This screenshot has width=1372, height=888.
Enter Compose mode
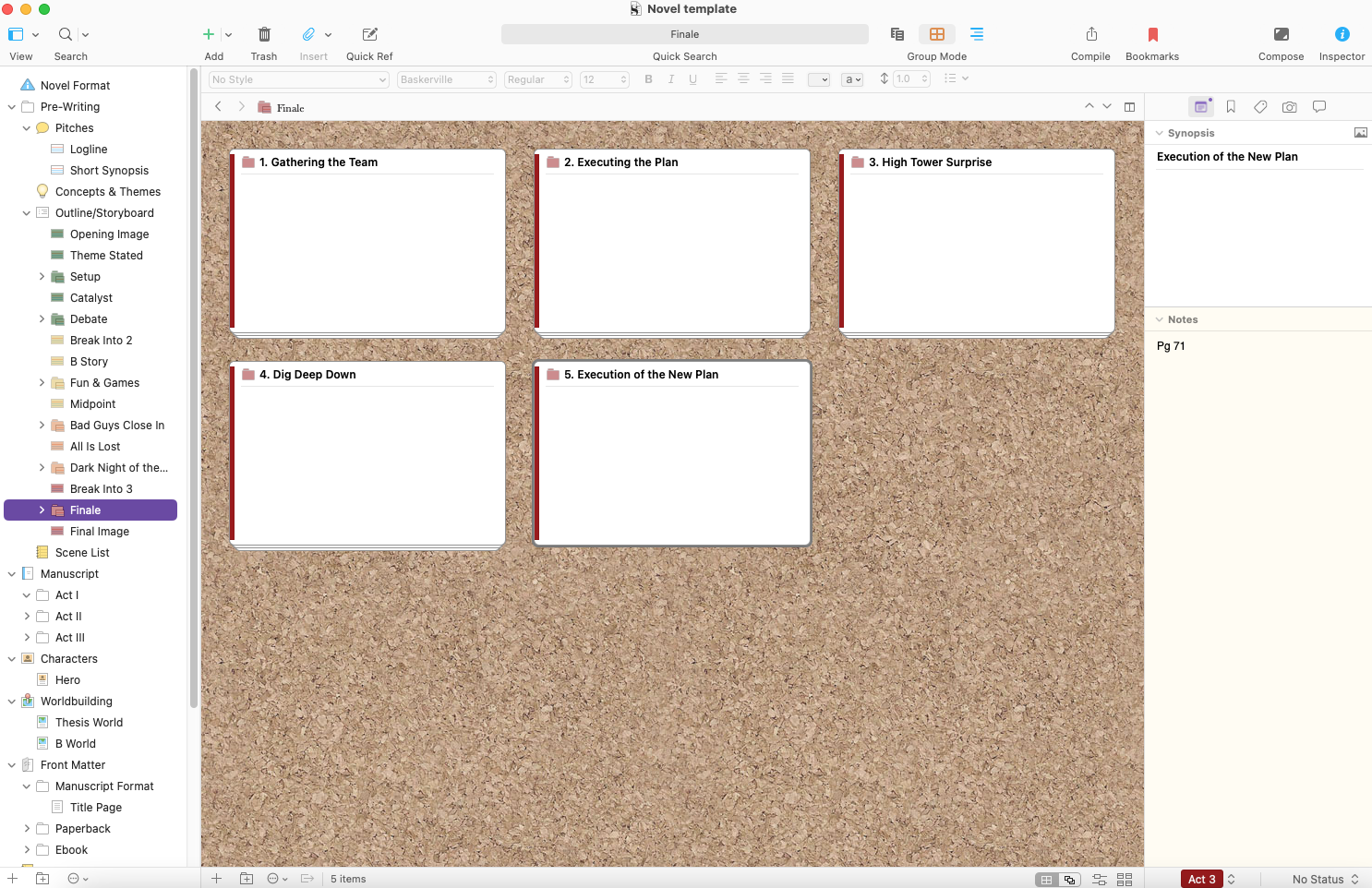tap(1281, 34)
